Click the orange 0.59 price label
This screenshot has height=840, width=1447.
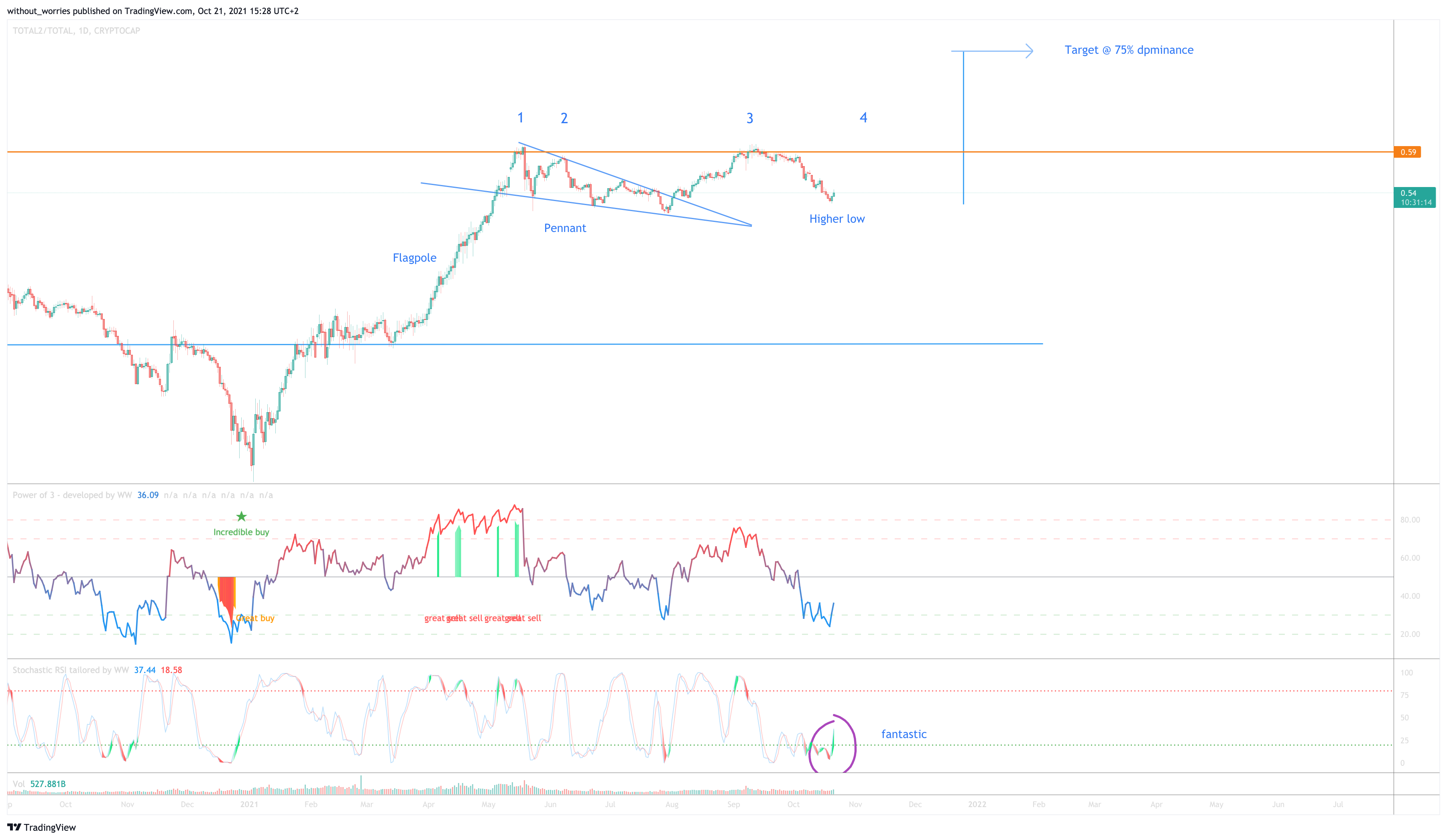point(1407,152)
